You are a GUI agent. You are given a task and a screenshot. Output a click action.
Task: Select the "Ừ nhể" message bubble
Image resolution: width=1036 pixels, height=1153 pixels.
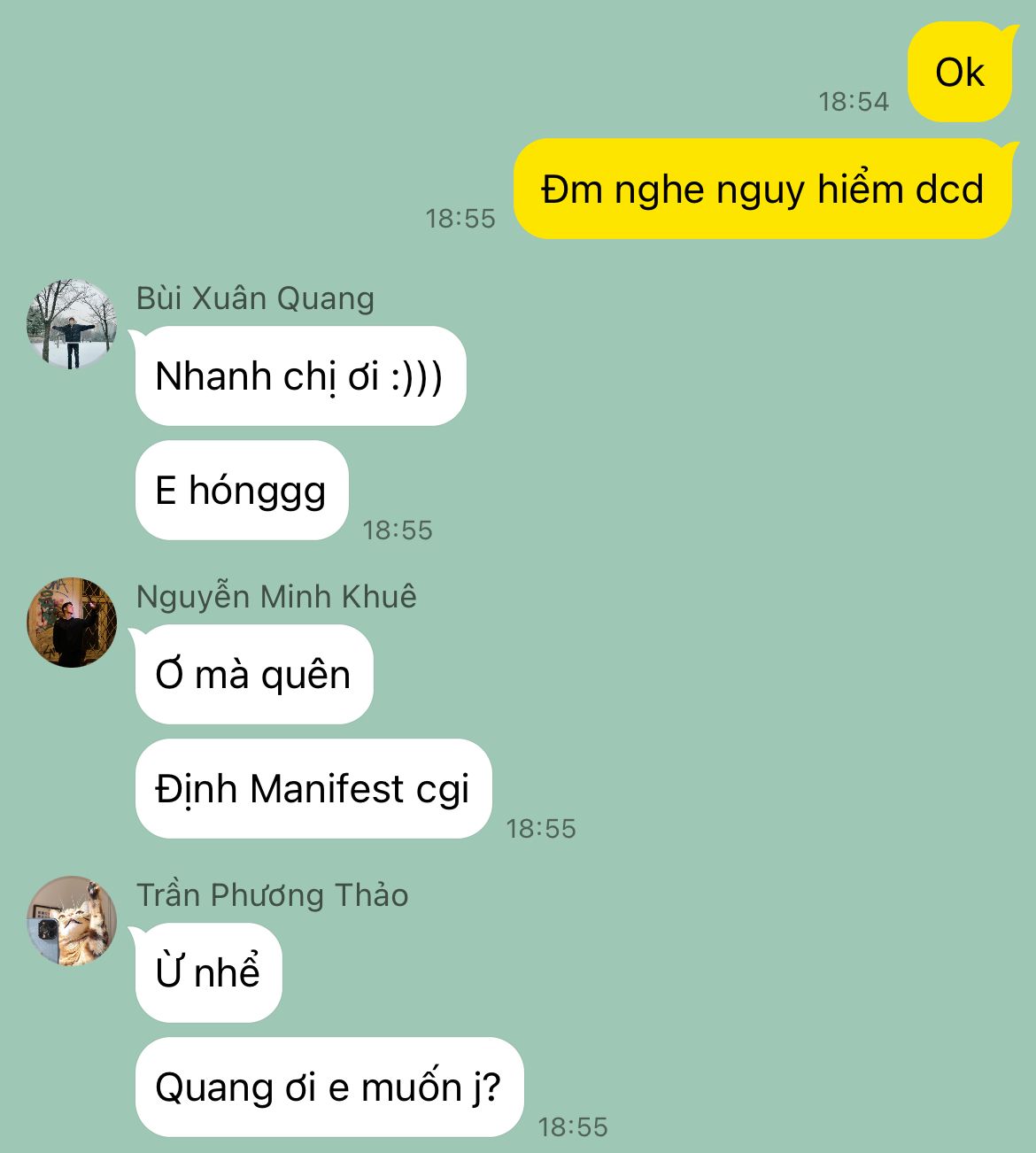pos(208,973)
